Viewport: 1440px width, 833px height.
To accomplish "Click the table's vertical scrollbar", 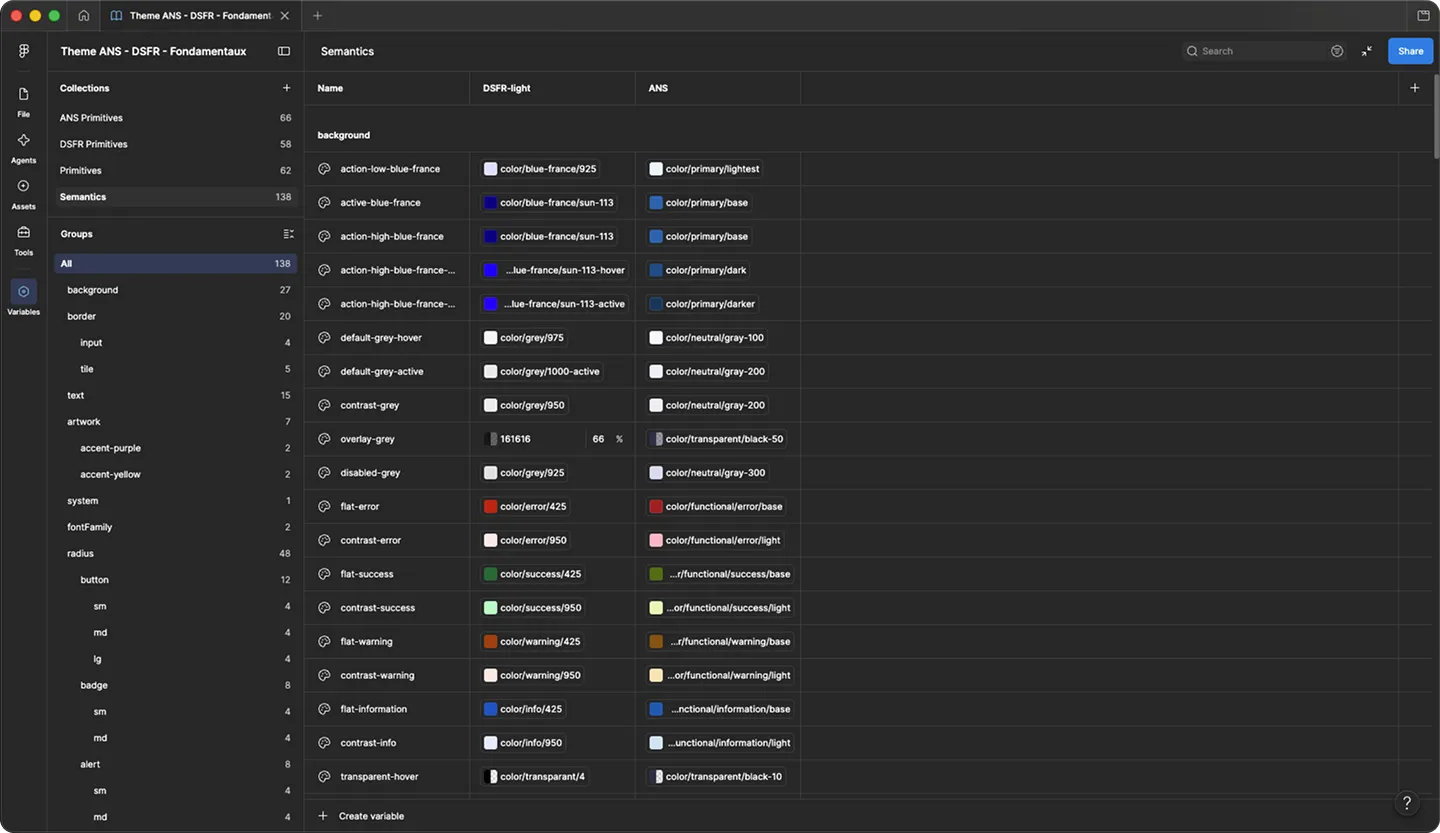I will [1436, 115].
